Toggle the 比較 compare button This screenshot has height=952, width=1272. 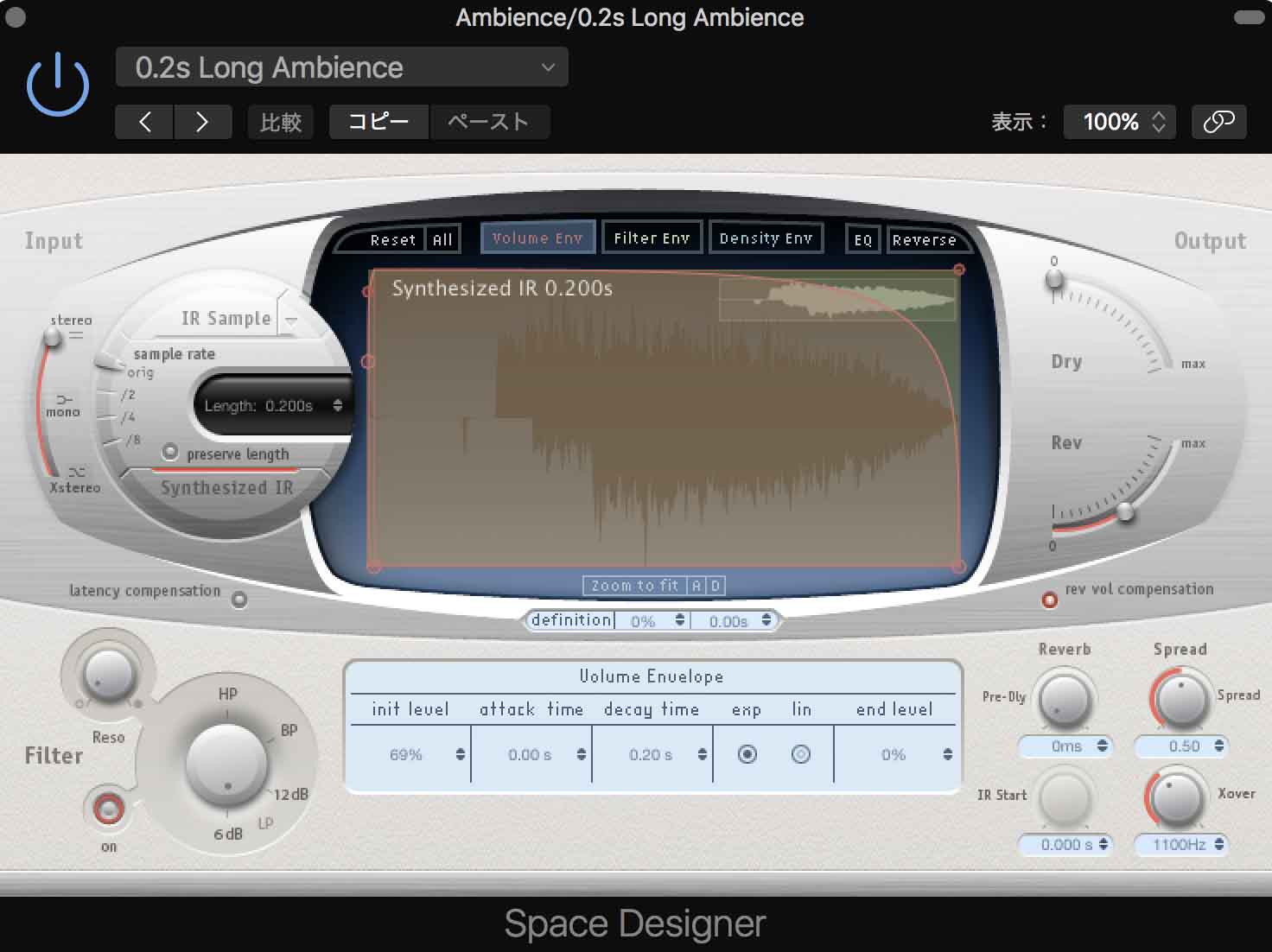coord(281,122)
